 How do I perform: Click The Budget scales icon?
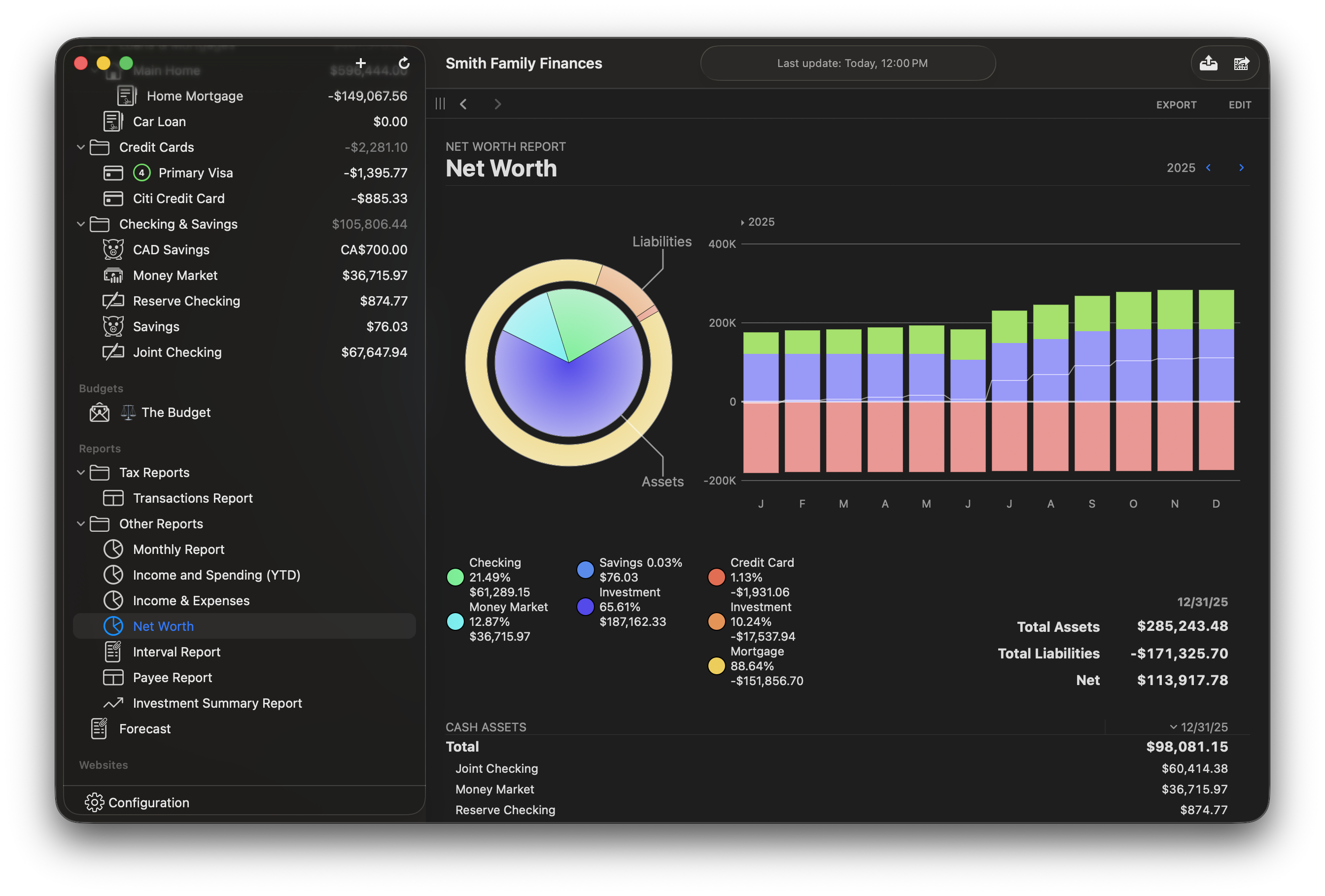pos(128,412)
